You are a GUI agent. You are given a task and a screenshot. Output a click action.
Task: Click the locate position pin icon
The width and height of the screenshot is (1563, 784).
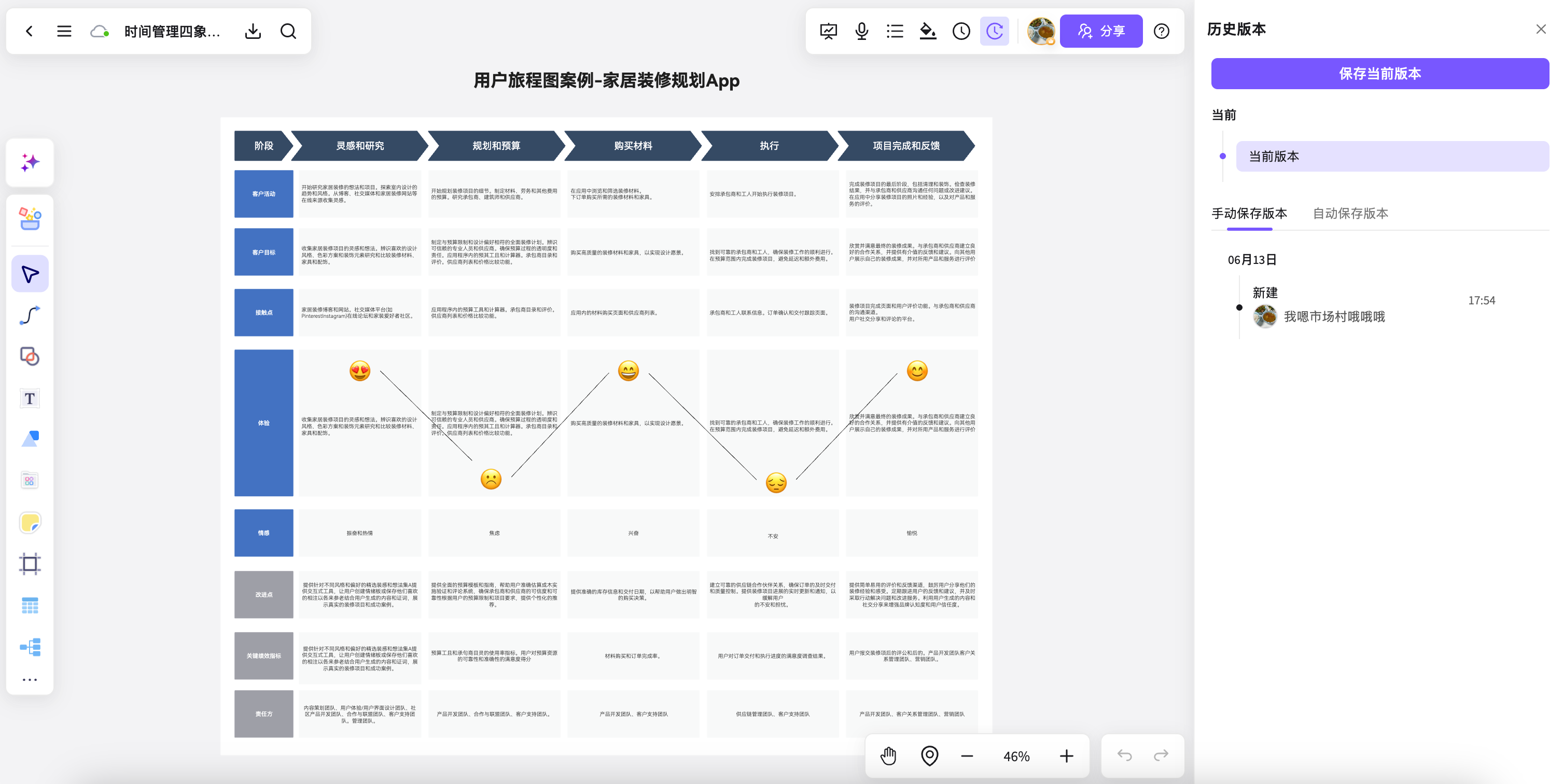[x=929, y=756]
